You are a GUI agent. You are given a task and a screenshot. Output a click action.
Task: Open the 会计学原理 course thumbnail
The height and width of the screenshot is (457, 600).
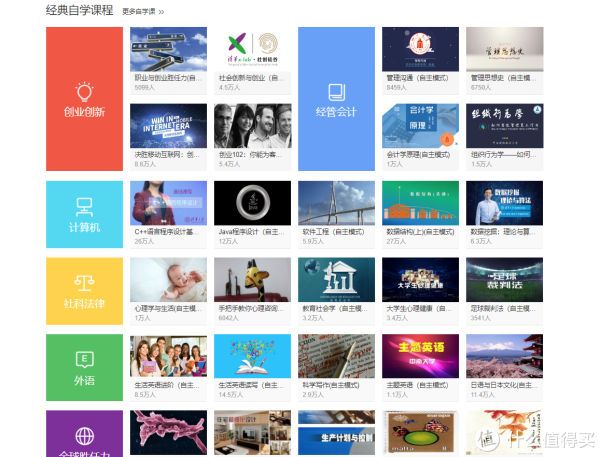[x=420, y=125]
